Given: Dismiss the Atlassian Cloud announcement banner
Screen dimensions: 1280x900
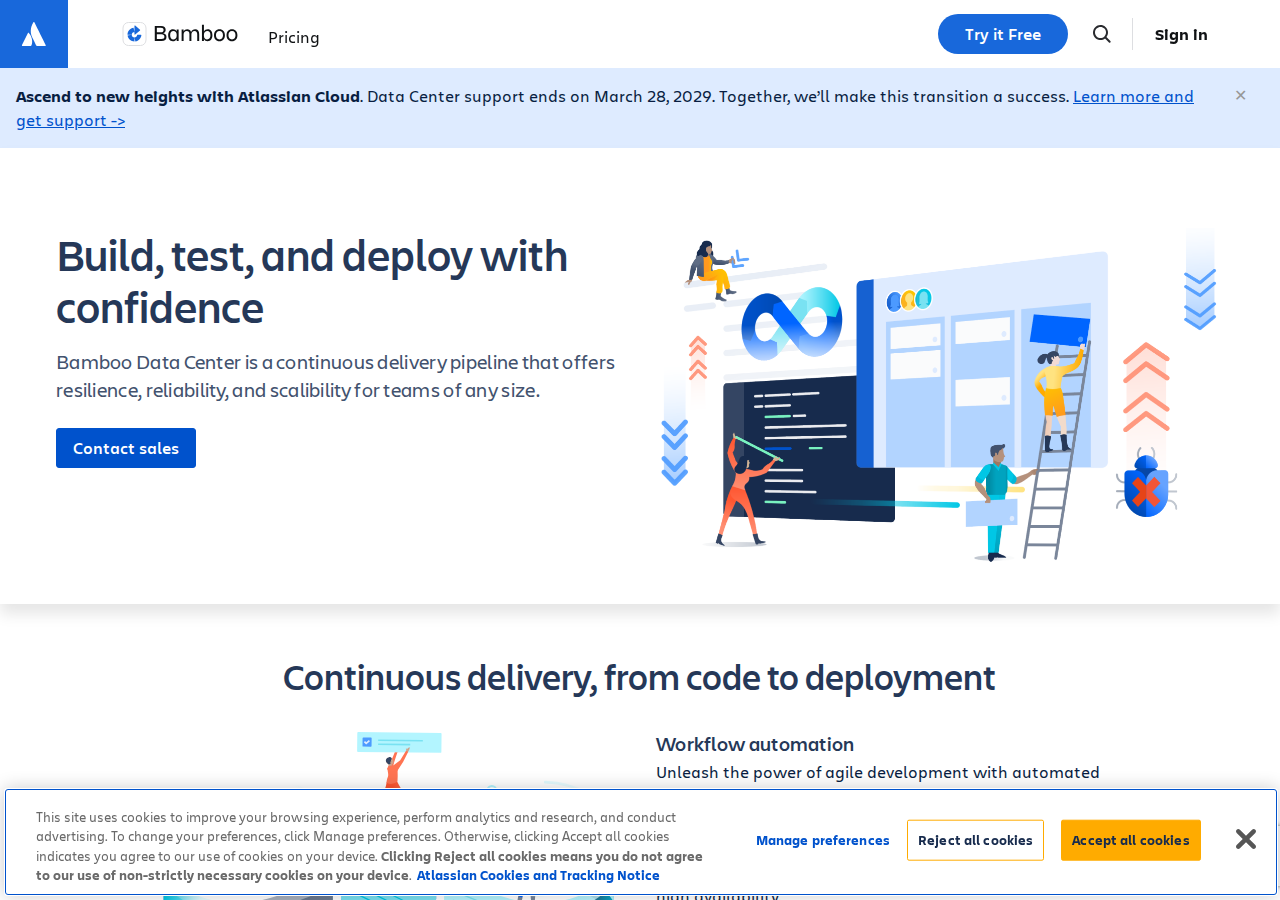Looking at the screenshot, I should coord(1240,95).
